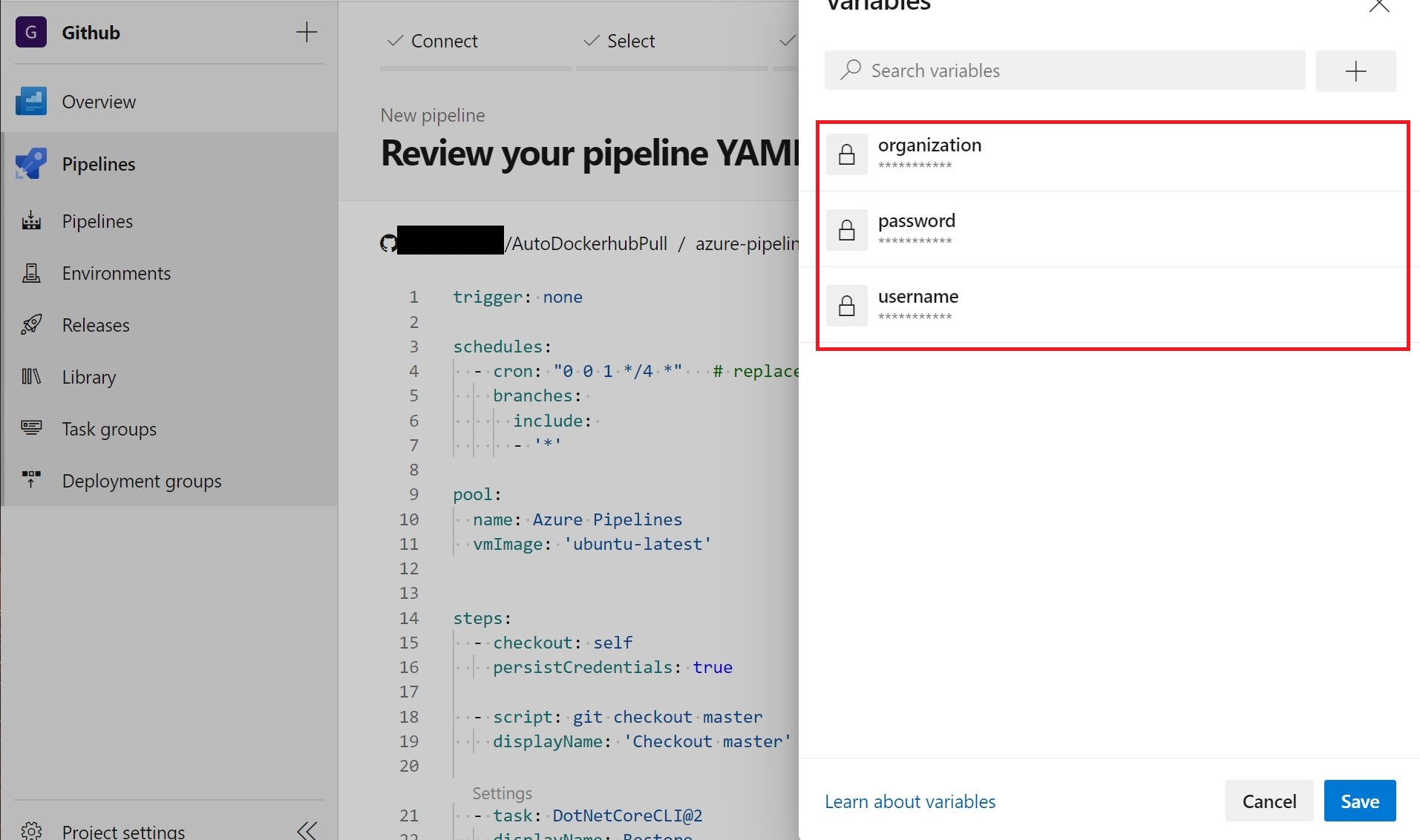The height and width of the screenshot is (840, 1420).
Task: Collapse the sidebar with double chevron
Action: [307, 830]
